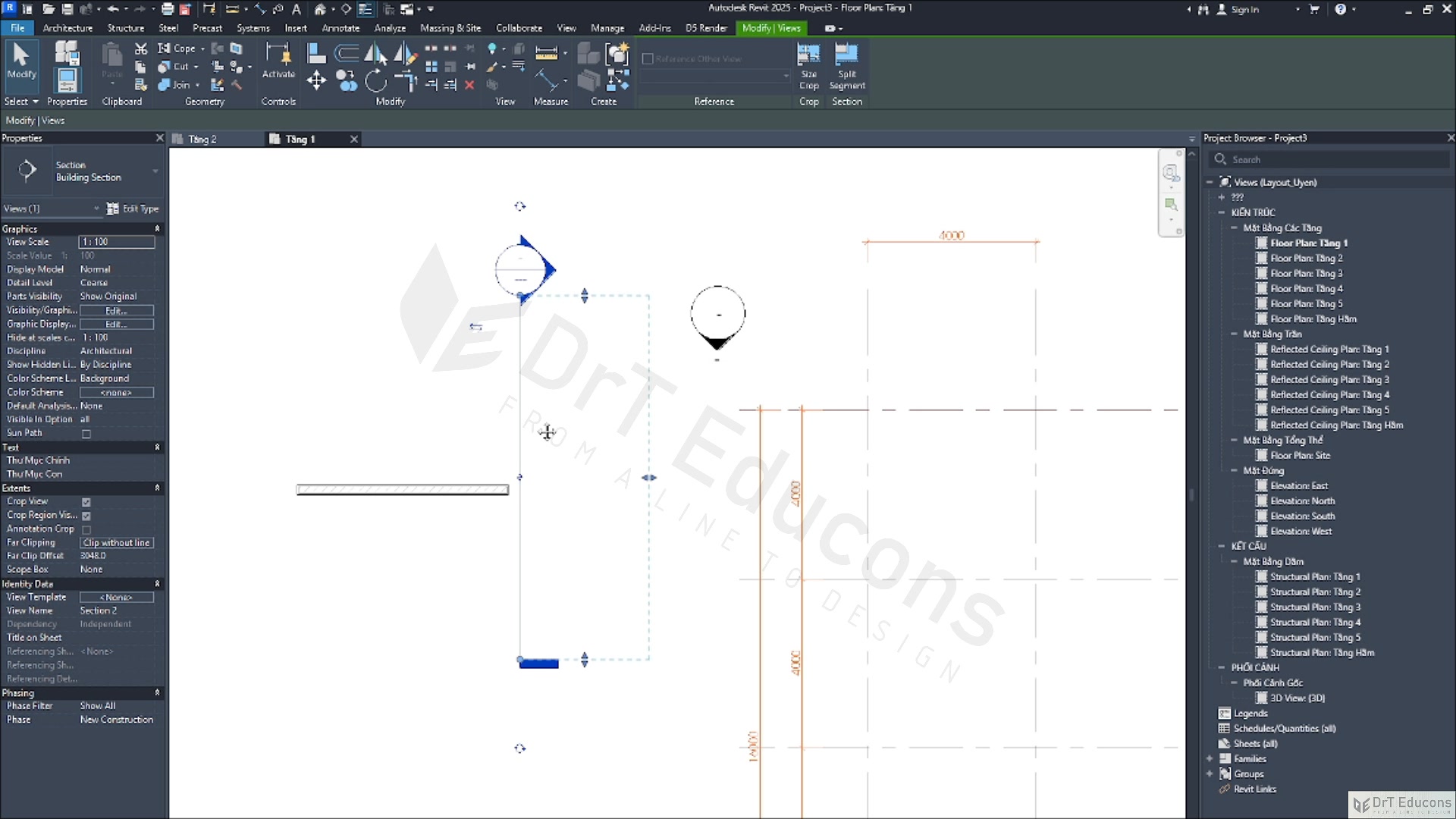The image size is (1456, 819).
Task: Click the Split Segment icon
Action: 846,67
